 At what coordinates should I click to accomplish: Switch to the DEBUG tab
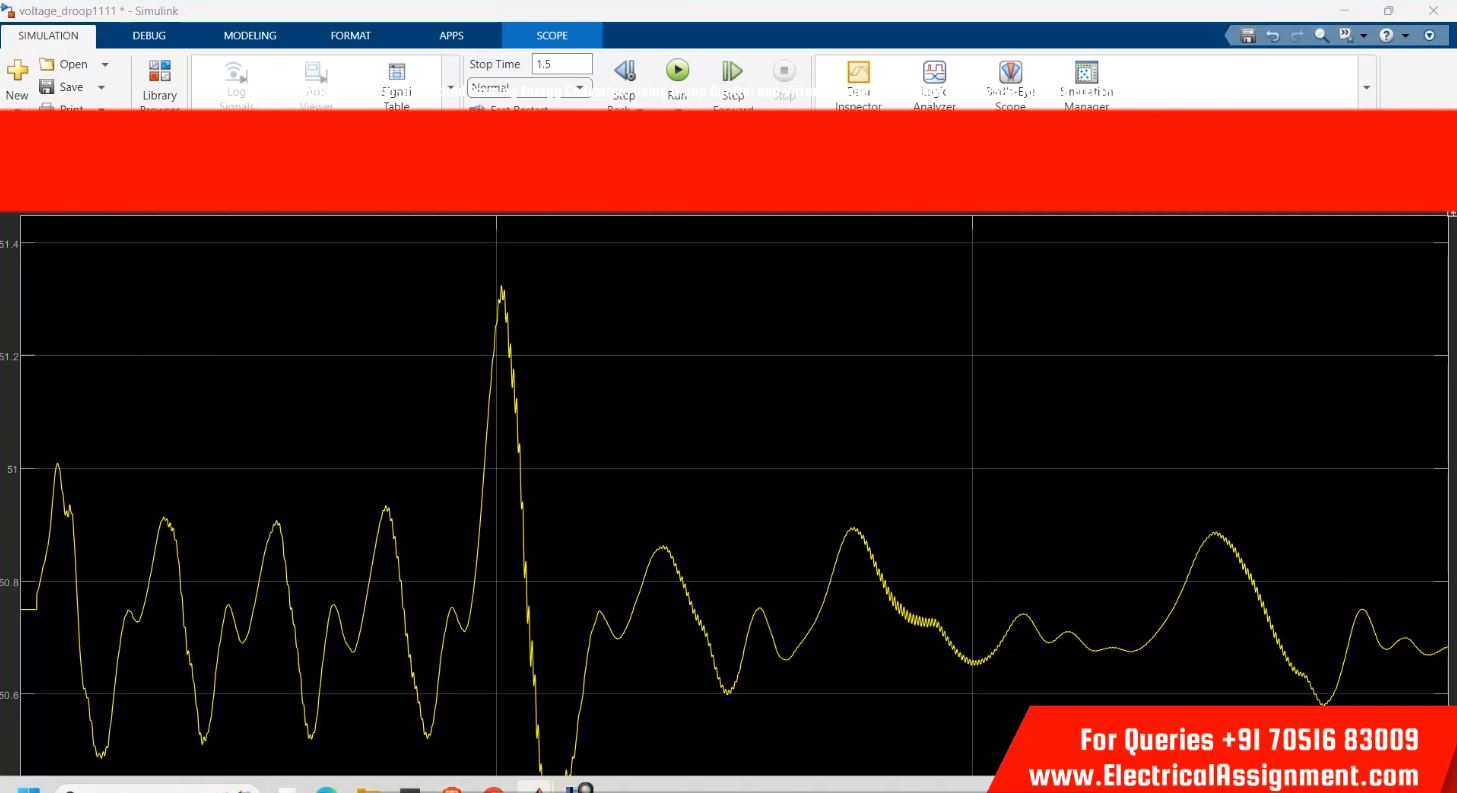(149, 36)
